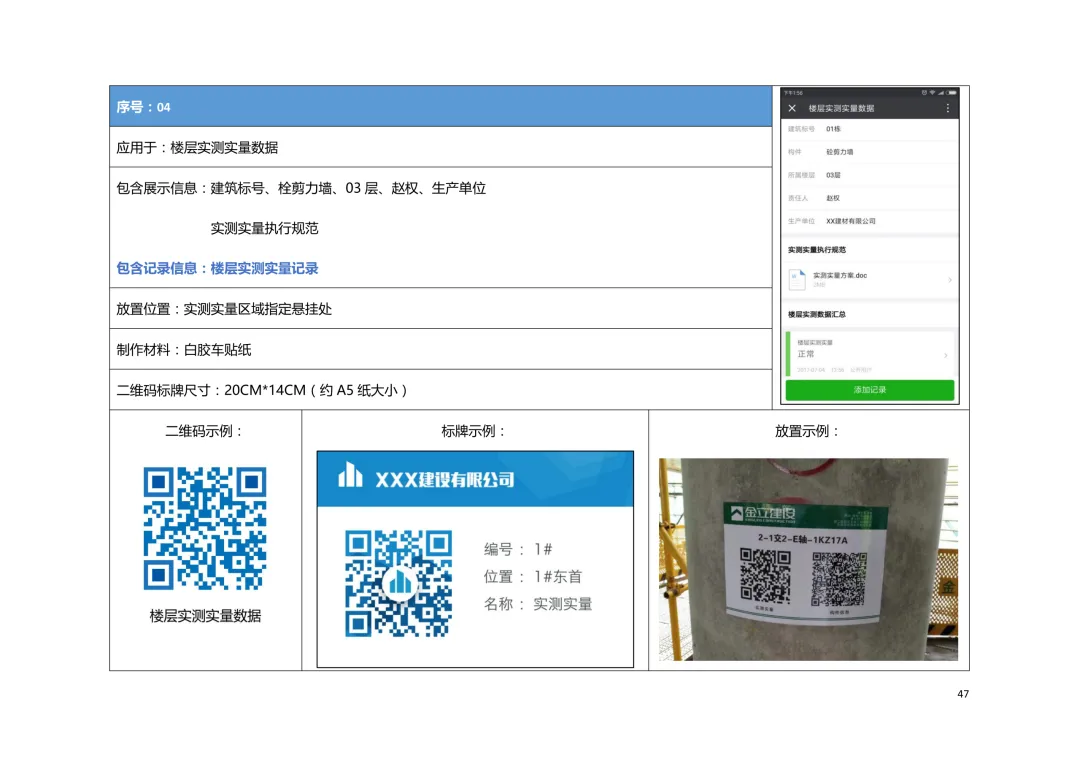This screenshot has width=1080, height=764.
Task: Open the 正常 measurement record card
Action: coord(870,354)
